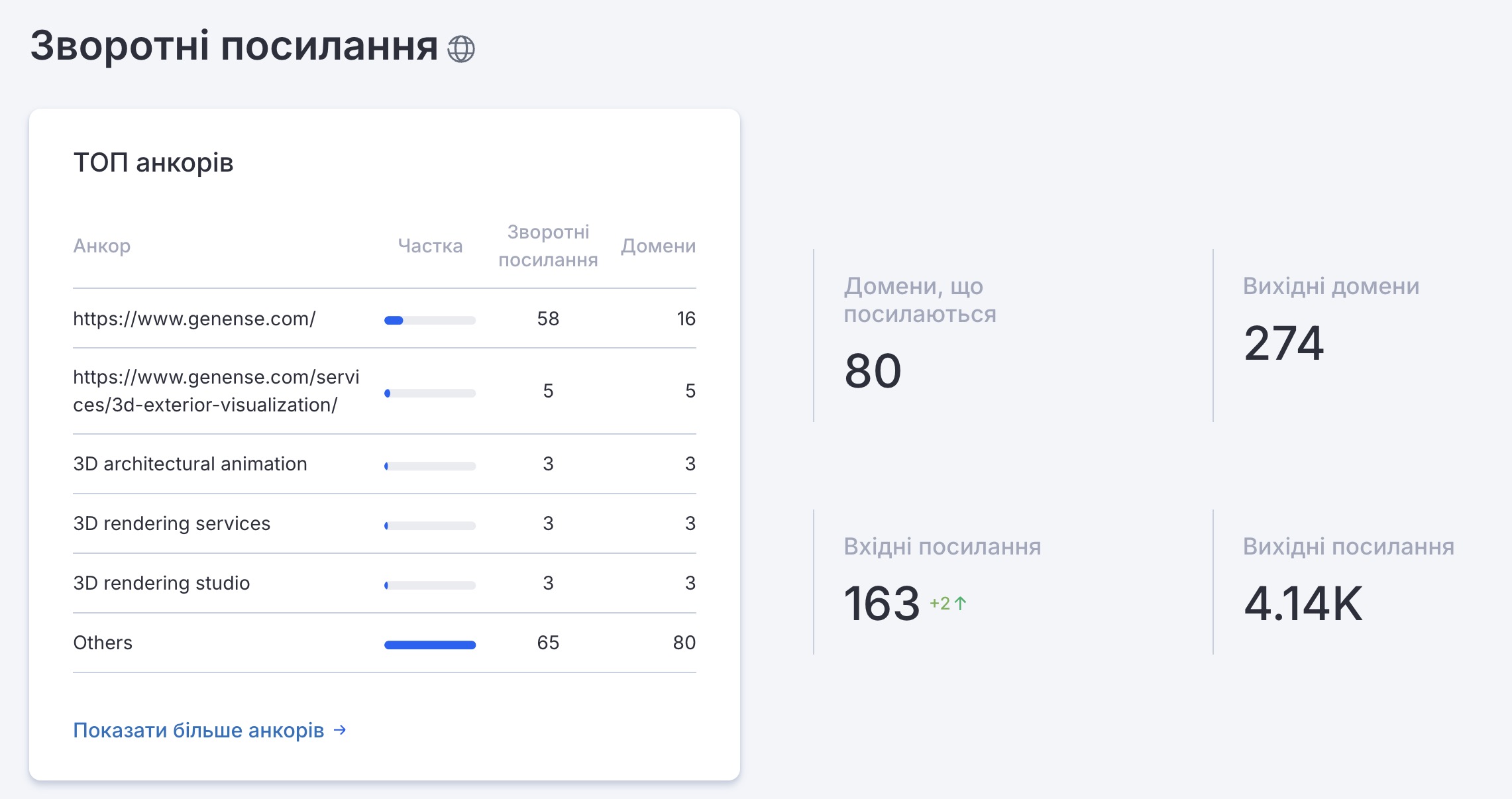Click the Анкор column header
The width and height of the screenshot is (1512, 799).
pos(102,246)
